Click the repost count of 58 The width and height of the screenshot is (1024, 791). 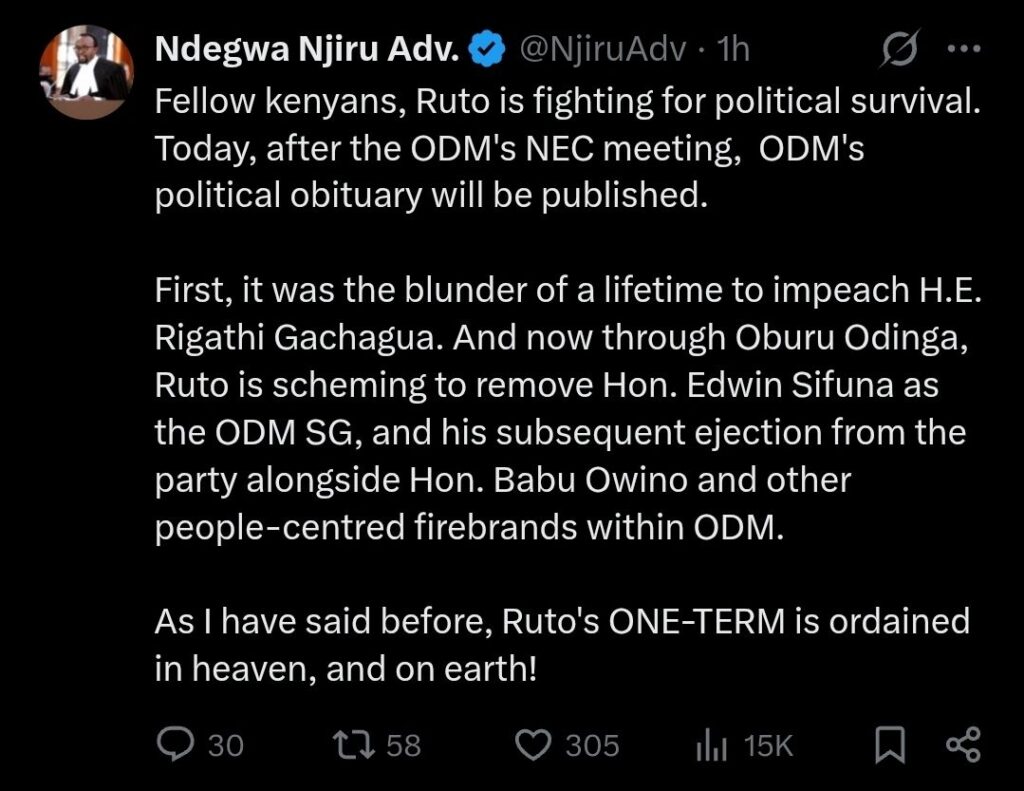click(x=403, y=746)
